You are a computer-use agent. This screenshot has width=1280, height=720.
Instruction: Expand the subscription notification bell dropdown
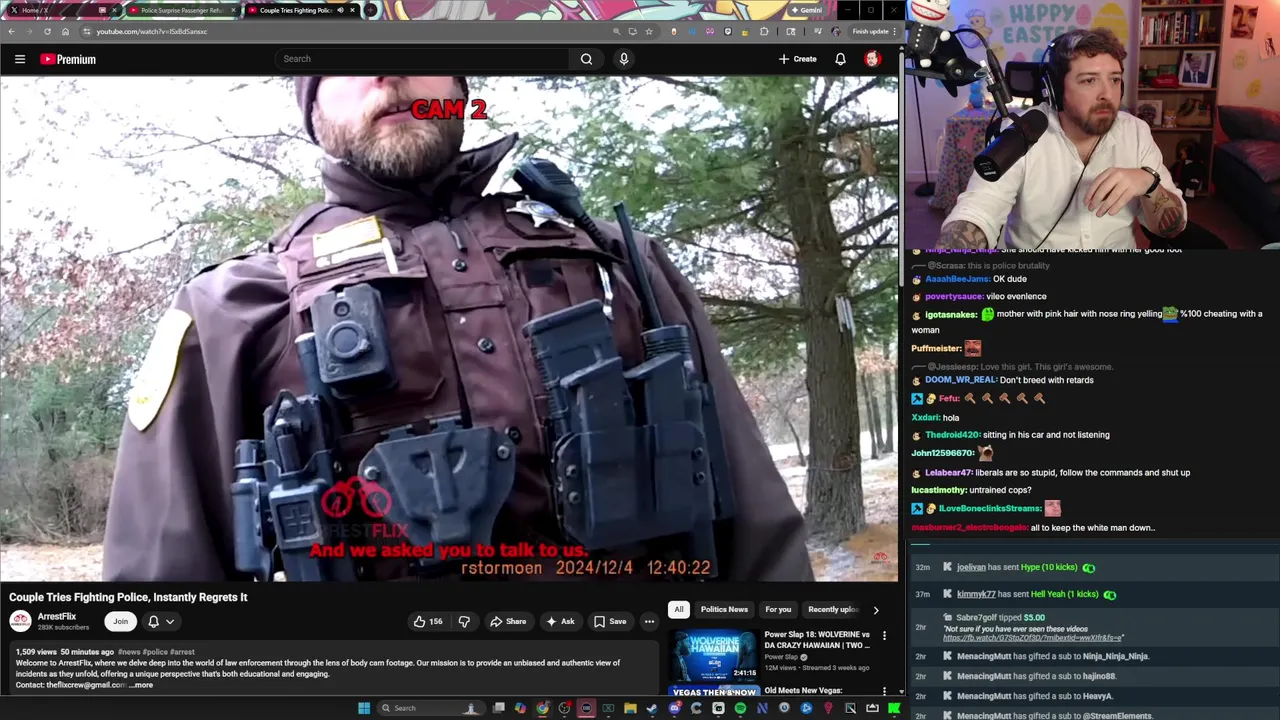[160, 621]
